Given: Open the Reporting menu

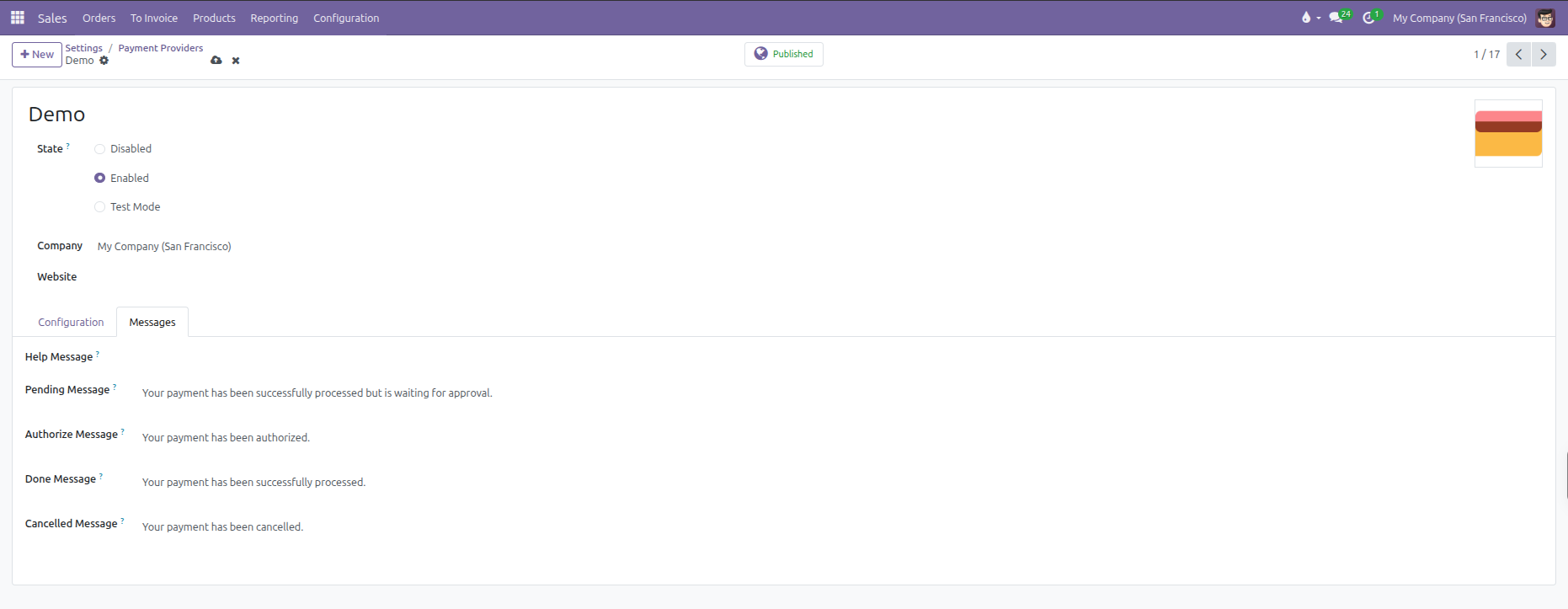Looking at the screenshot, I should click(x=274, y=18).
